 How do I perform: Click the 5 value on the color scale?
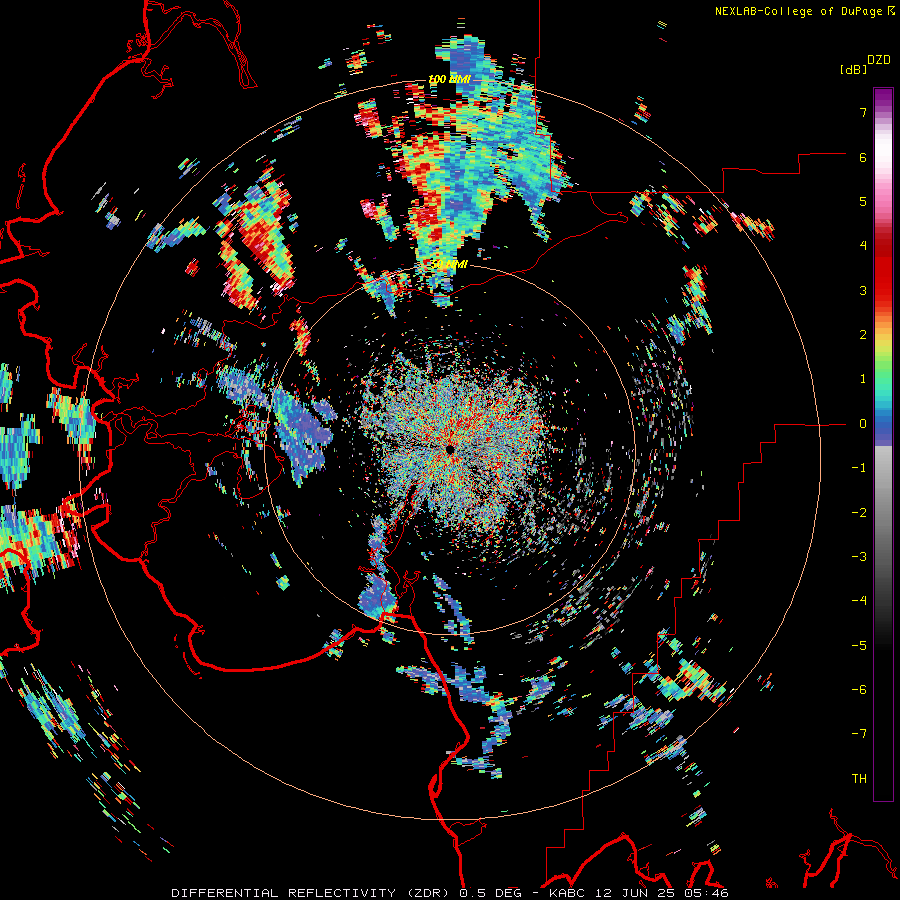click(863, 201)
